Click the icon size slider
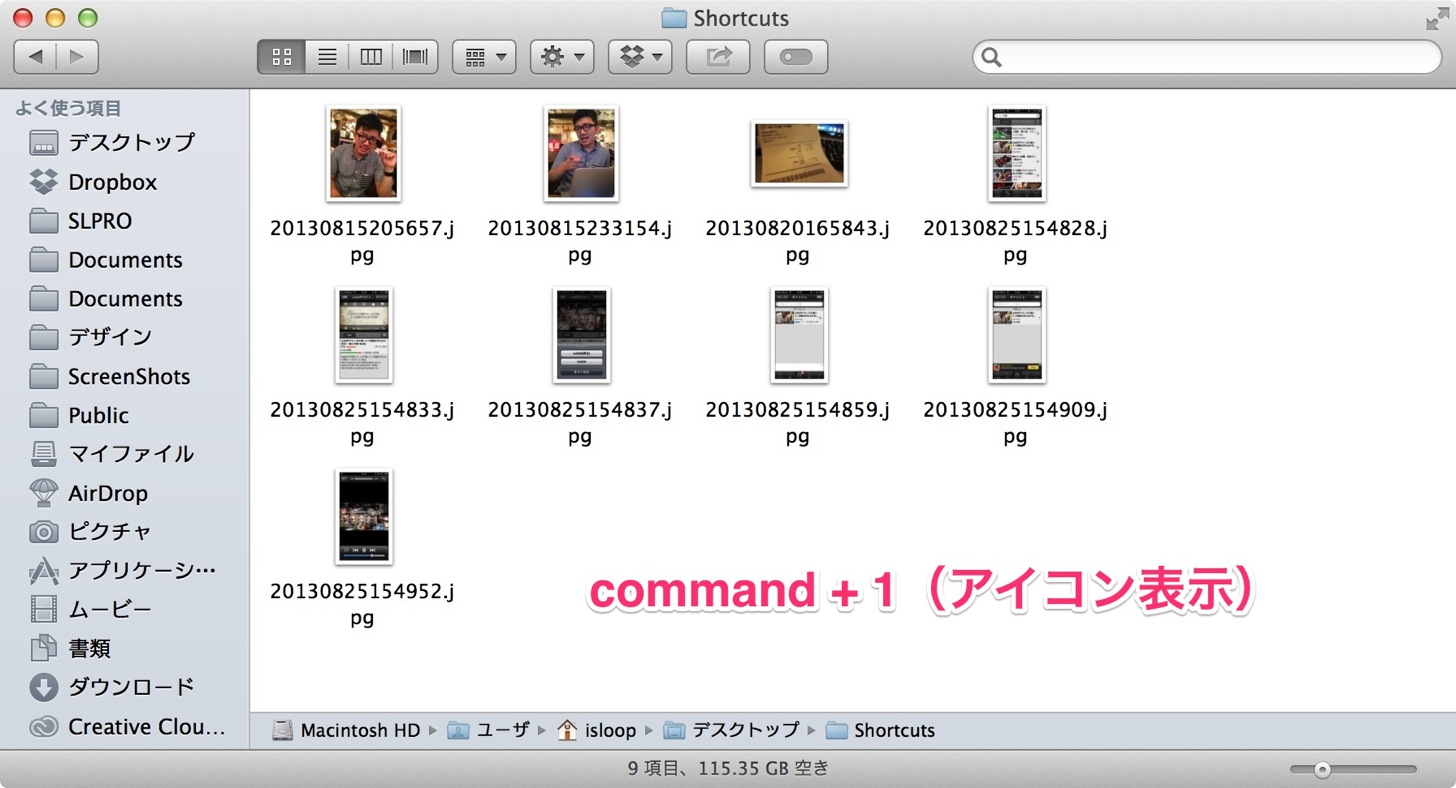Viewport: 1456px width, 788px height. 1353,769
